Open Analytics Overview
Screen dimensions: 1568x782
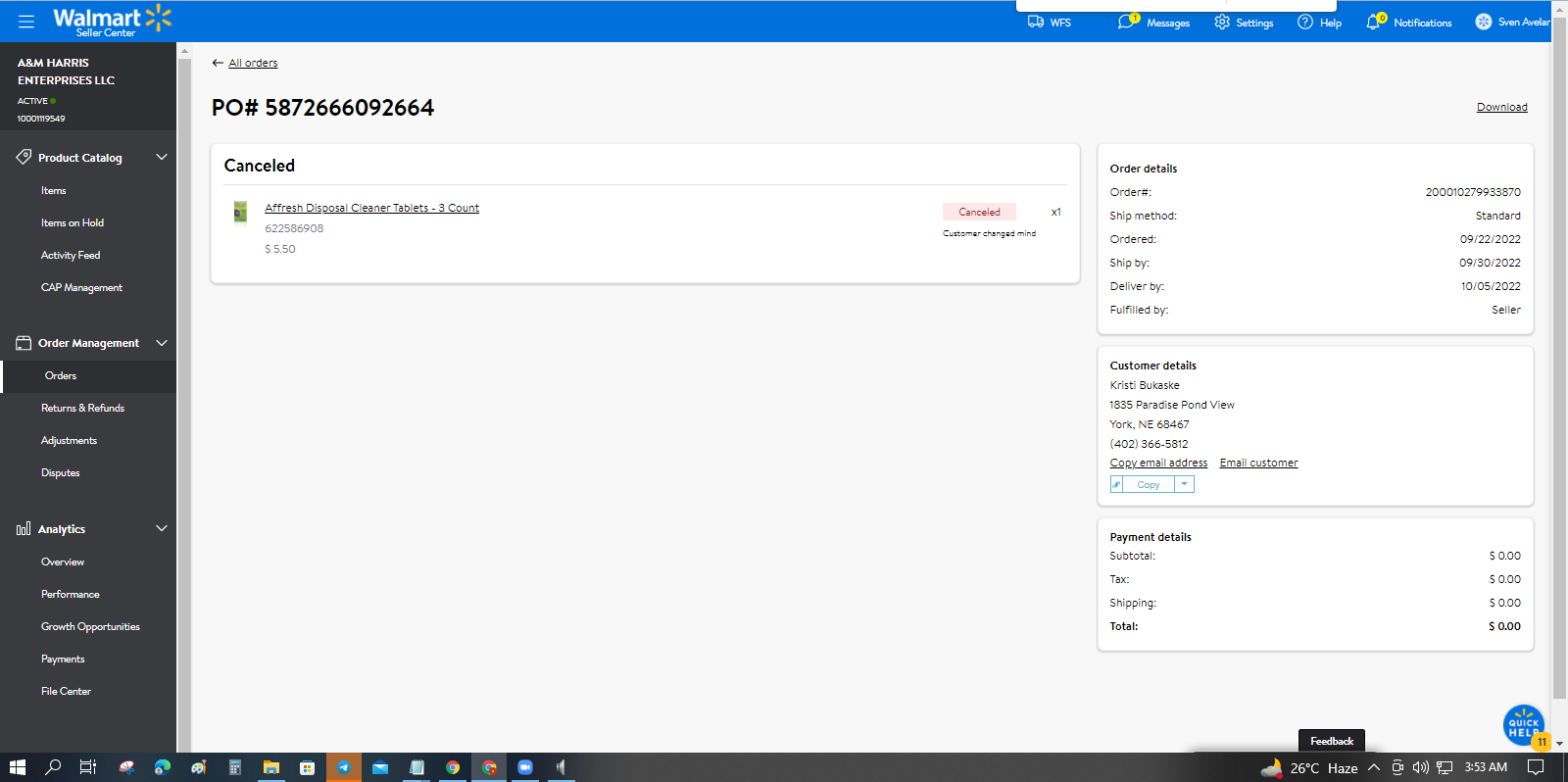63,562
